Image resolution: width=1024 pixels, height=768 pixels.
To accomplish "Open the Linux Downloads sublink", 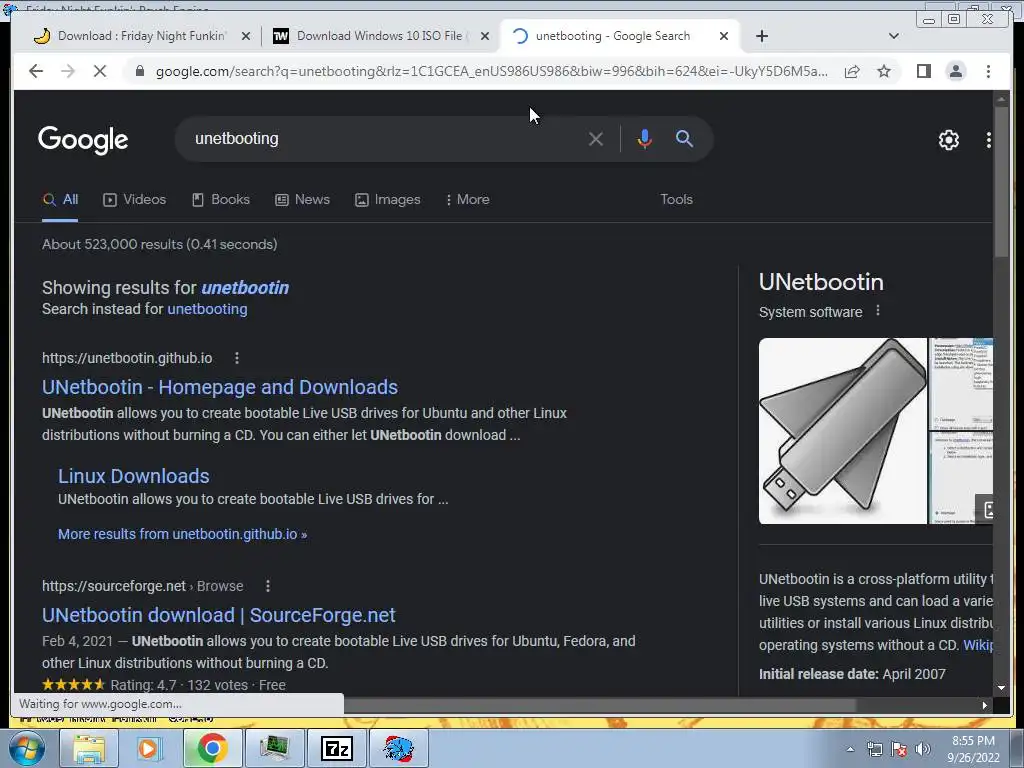I will click(133, 476).
